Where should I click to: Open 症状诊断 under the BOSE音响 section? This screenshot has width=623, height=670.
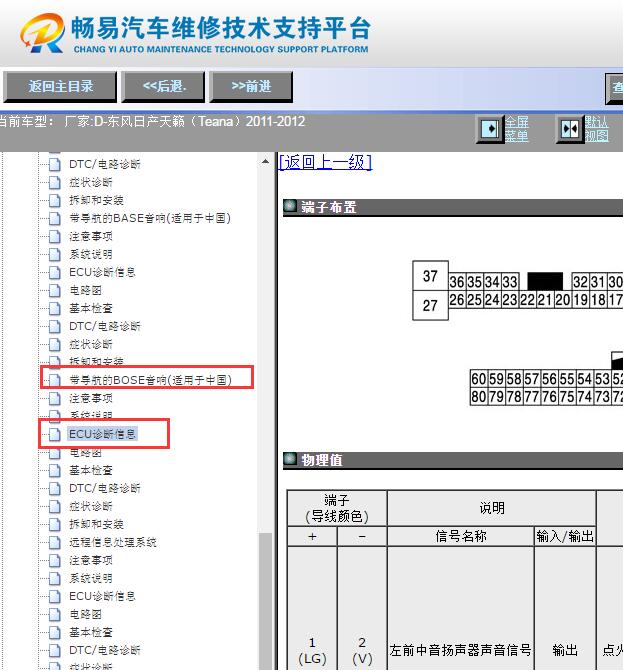[x=91, y=506]
